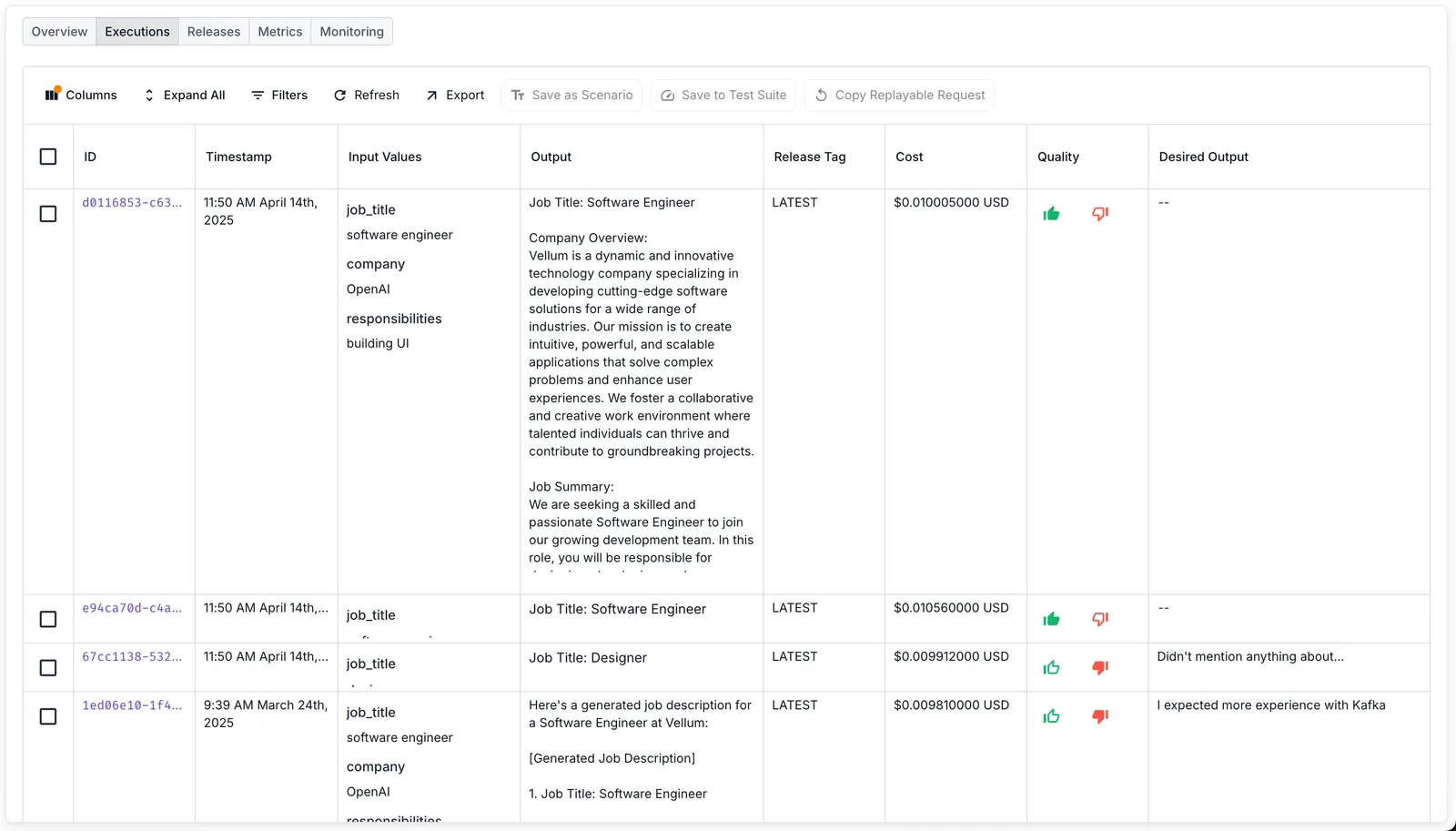Click thumbs-up for execution e94ca70d
Screen dimensions: 1456x831
(1051, 619)
